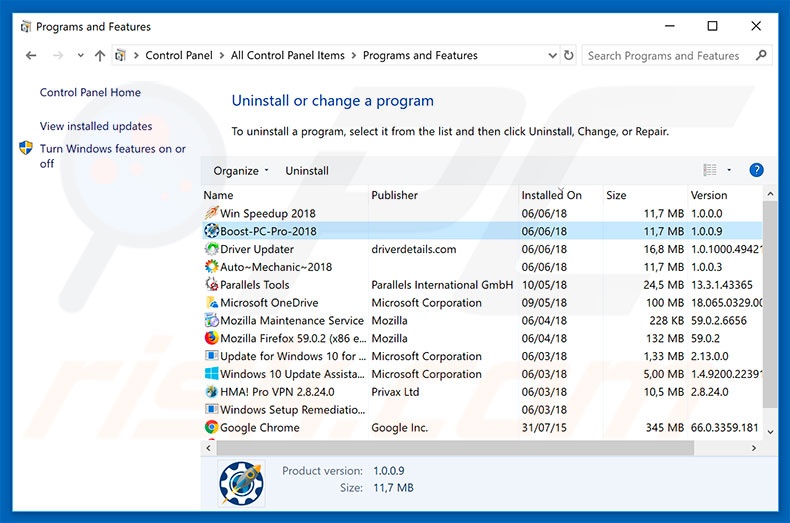The height and width of the screenshot is (523, 790).
Task: Click the Update for Windows 10 icon
Action: point(212,356)
